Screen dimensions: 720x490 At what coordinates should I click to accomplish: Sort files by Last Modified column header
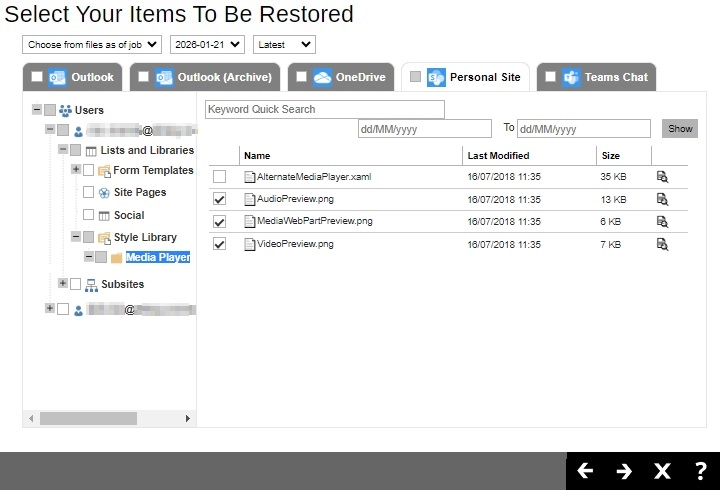pos(498,156)
